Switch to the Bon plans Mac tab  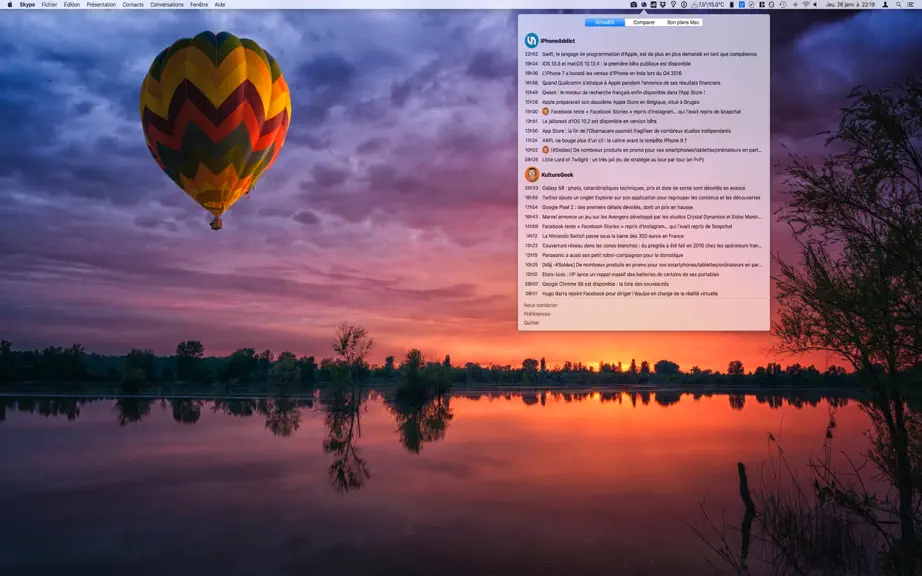[x=683, y=22]
